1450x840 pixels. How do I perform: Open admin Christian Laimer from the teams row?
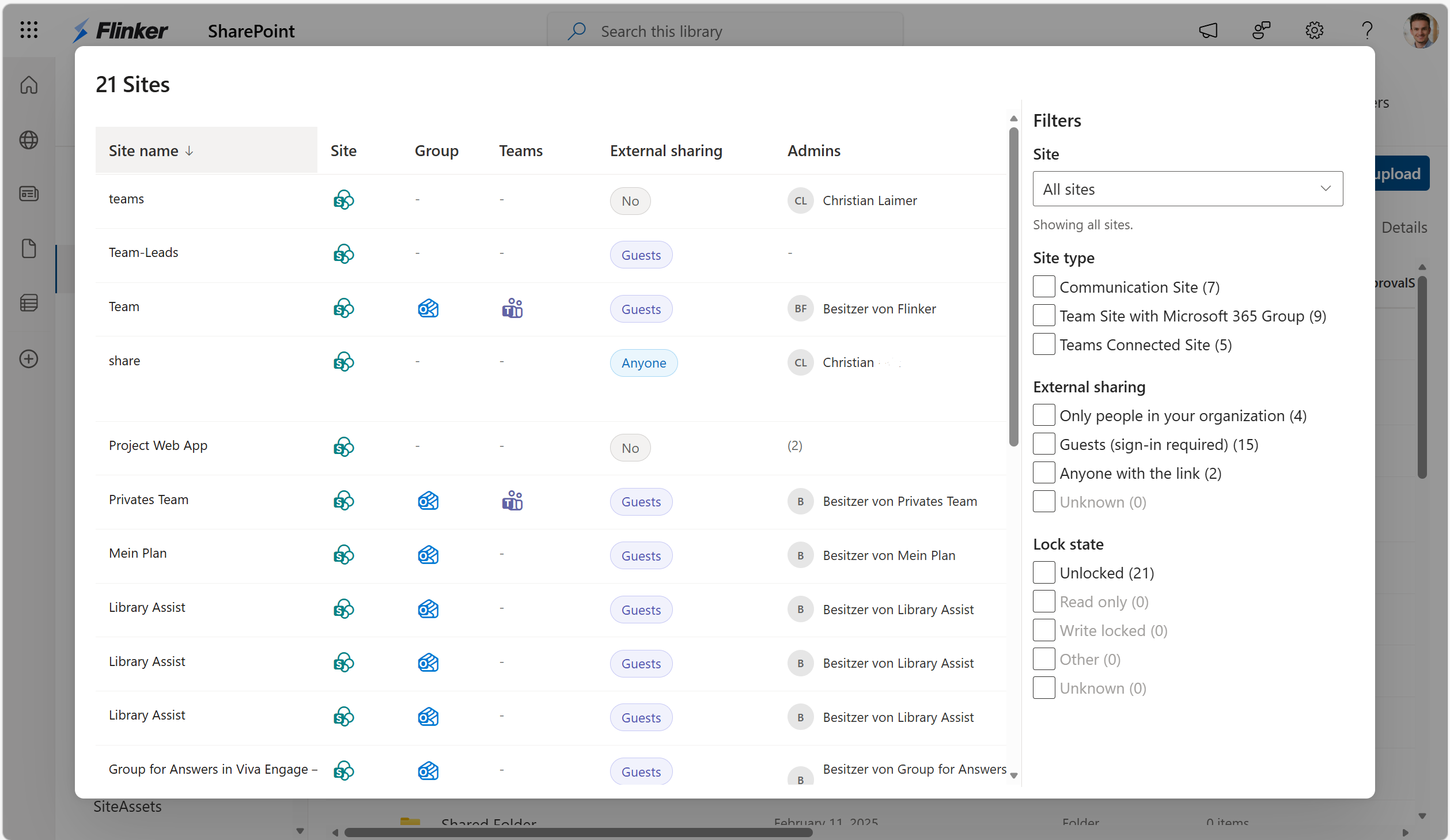coord(870,200)
